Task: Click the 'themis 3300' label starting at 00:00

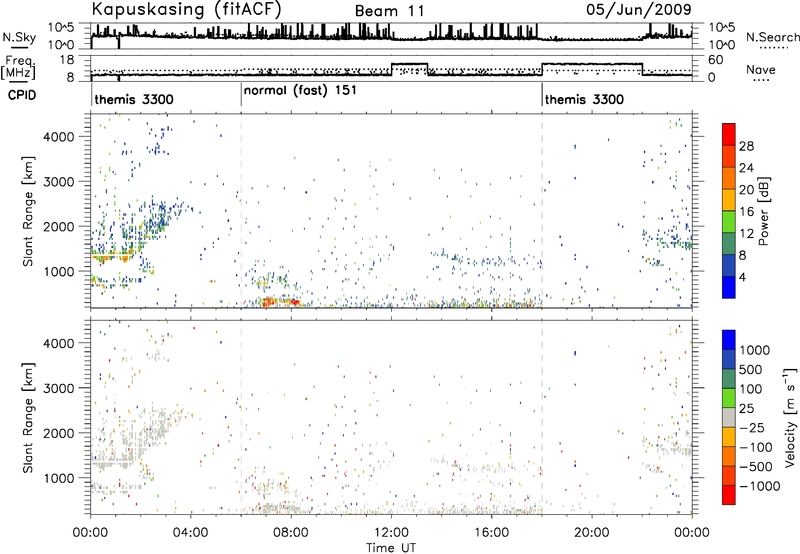Action: coord(134,99)
